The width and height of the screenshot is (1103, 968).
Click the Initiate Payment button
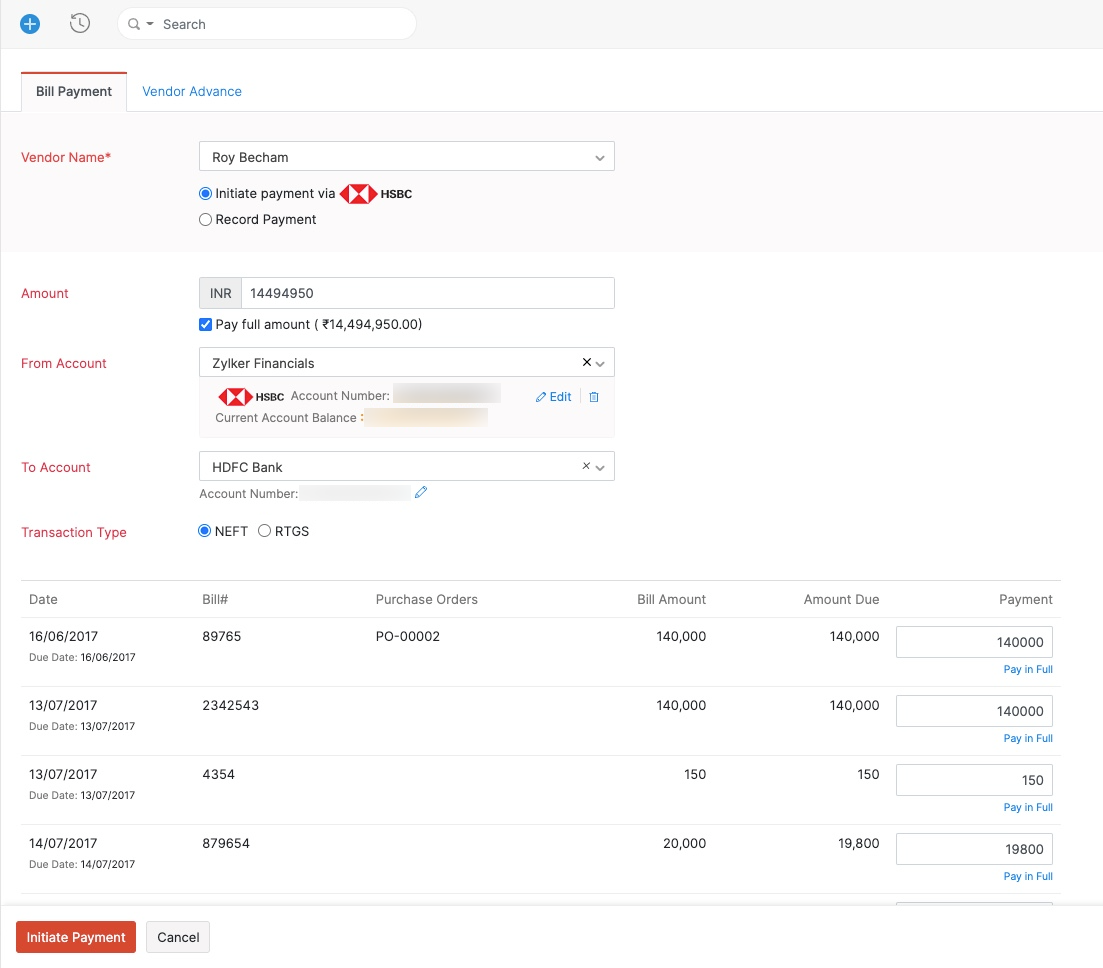[76, 938]
